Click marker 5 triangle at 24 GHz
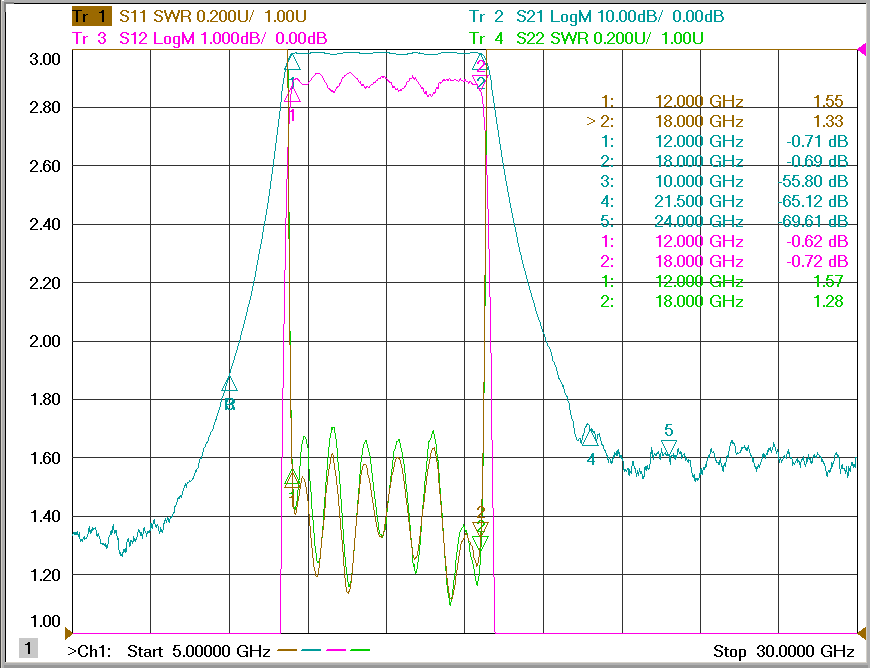The height and width of the screenshot is (668, 870). [x=669, y=447]
